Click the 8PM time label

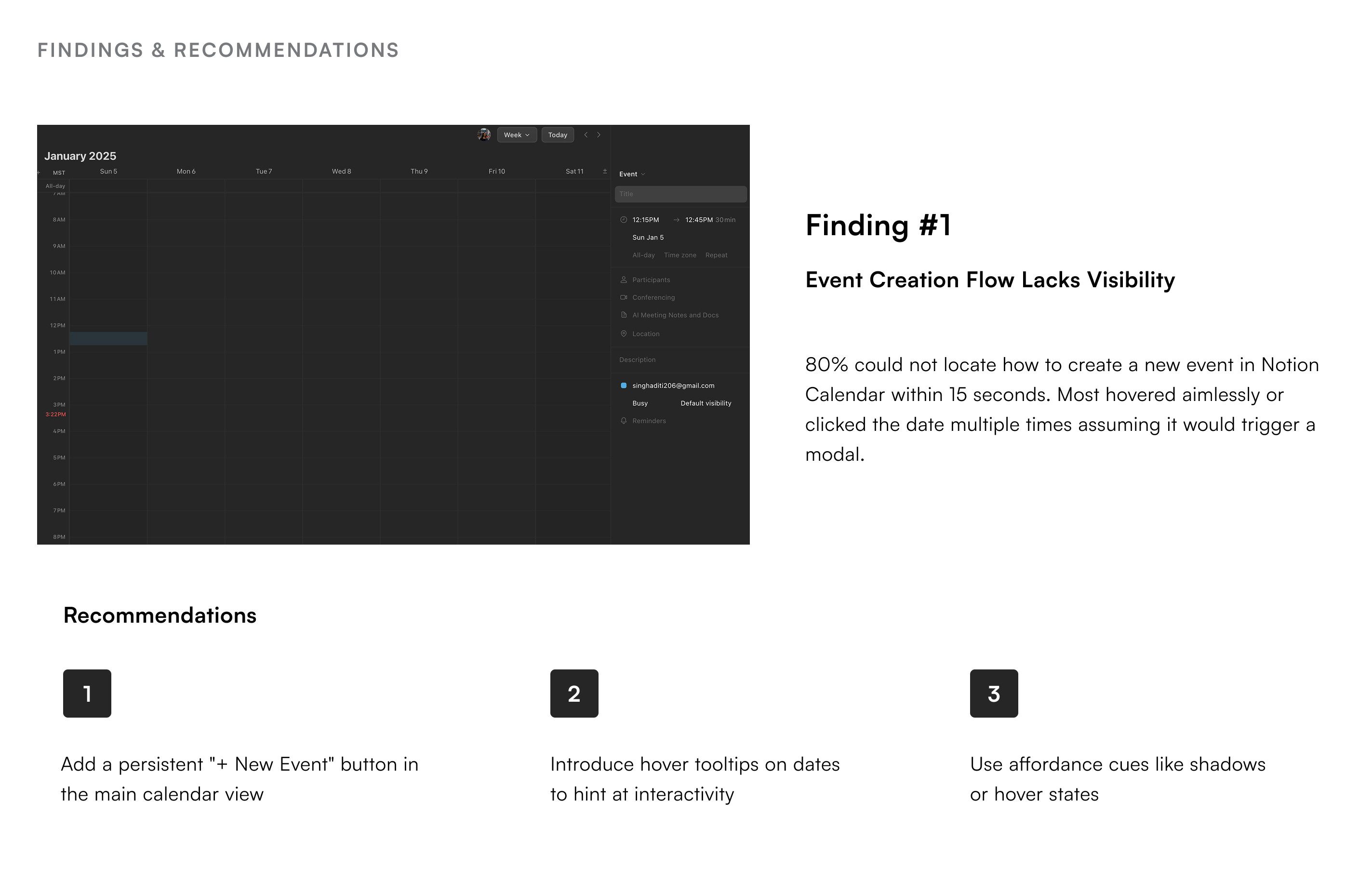[x=59, y=537]
